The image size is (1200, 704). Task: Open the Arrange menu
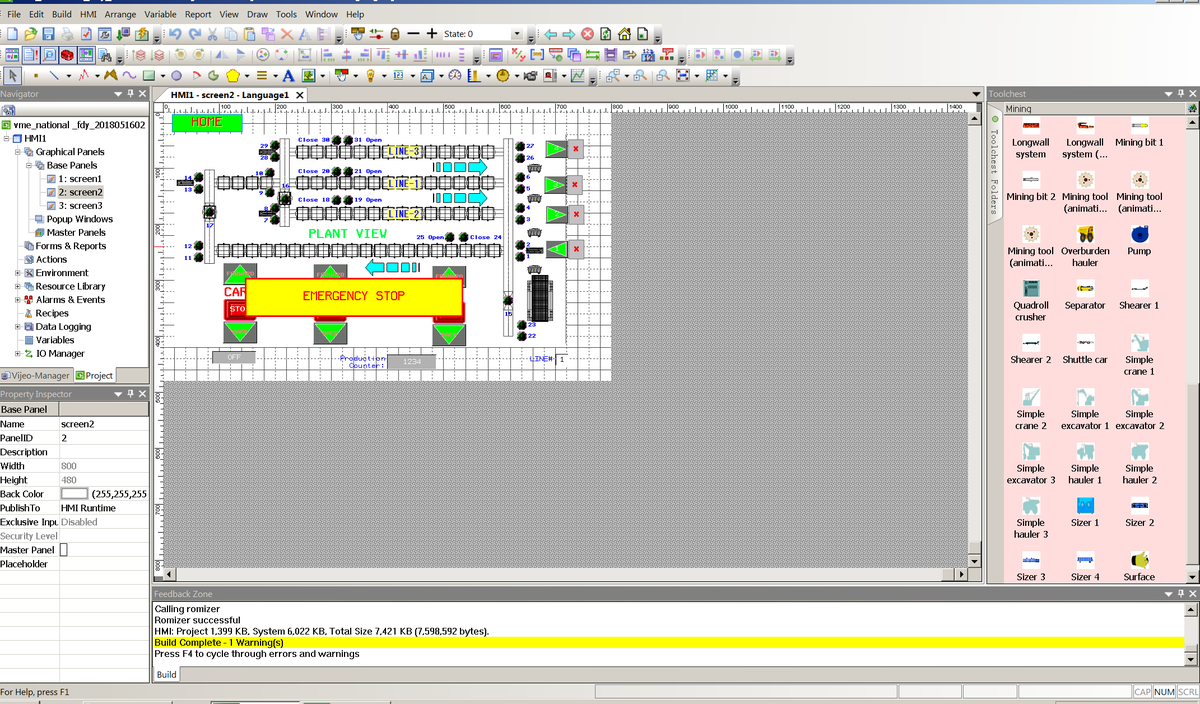121,15
